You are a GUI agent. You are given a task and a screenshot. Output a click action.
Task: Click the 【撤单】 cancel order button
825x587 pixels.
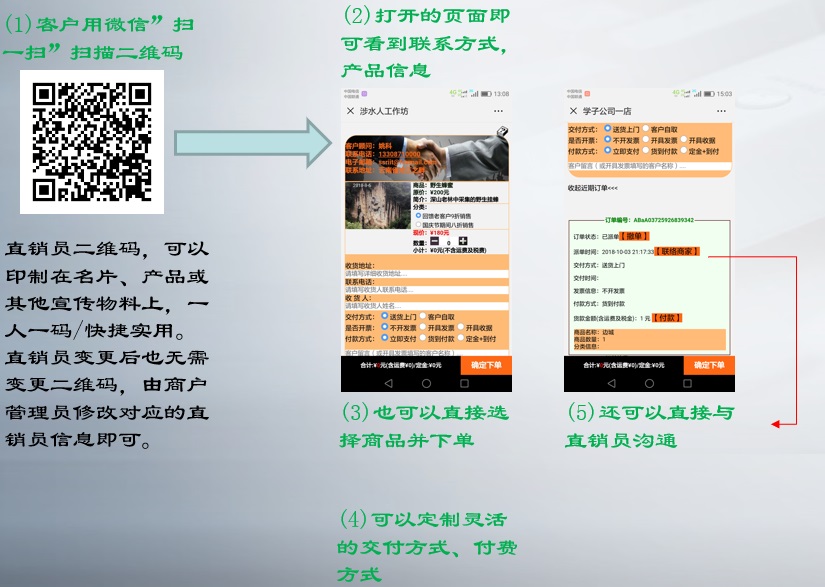coord(635,236)
